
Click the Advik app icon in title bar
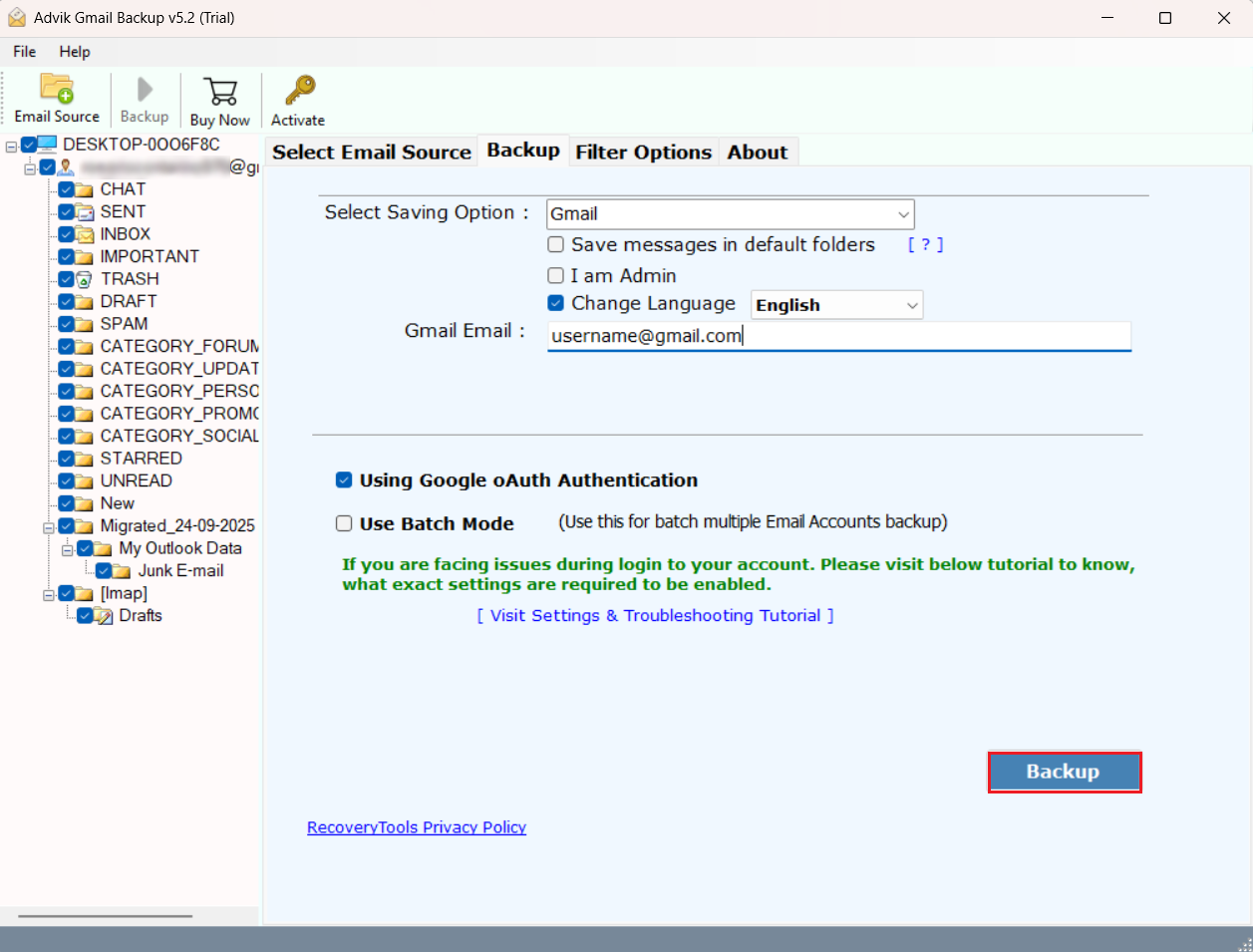[17, 18]
